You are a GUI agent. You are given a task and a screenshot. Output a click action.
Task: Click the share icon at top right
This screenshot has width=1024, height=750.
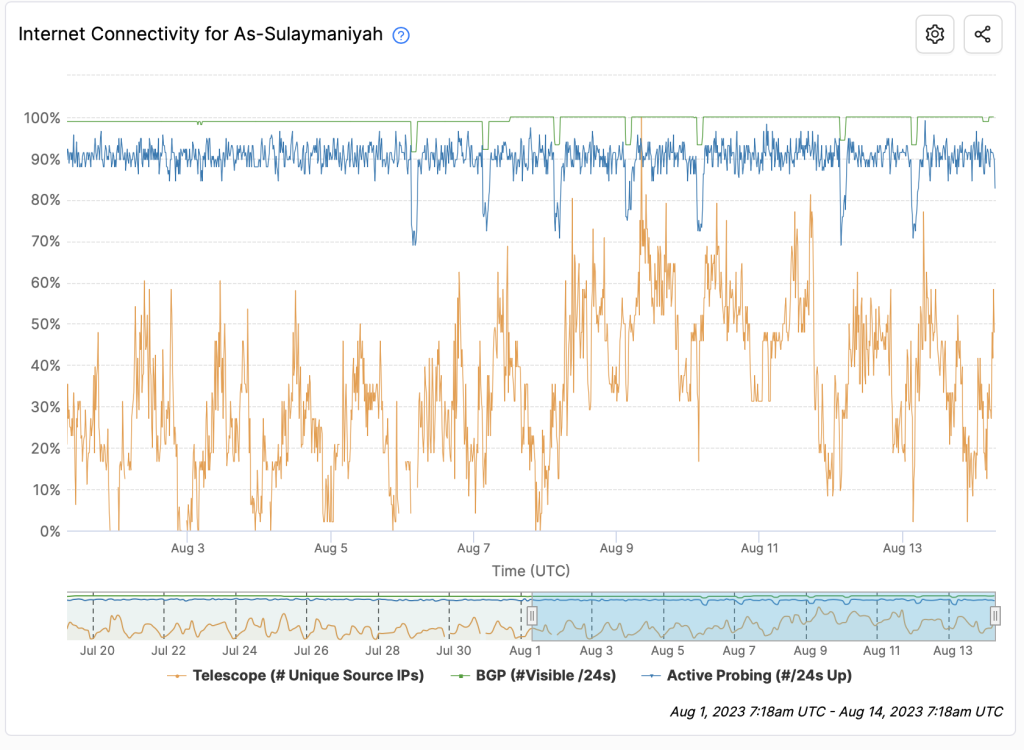click(982, 33)
